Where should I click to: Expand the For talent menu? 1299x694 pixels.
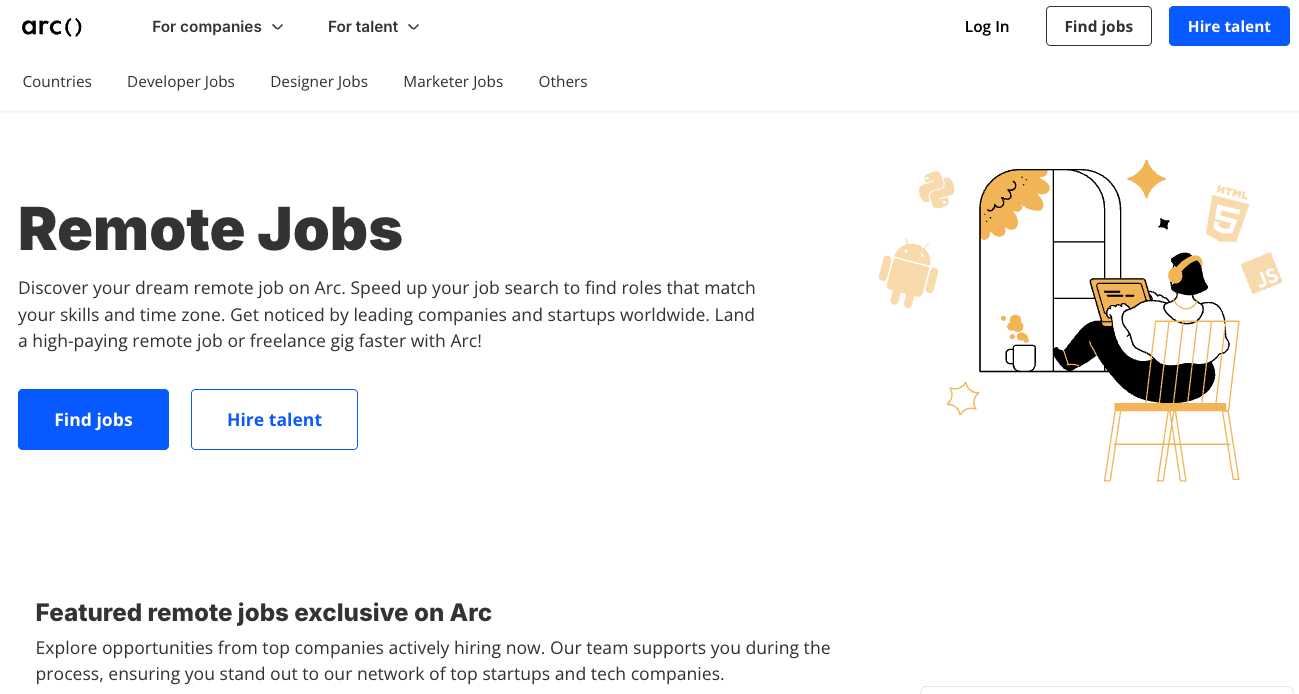(x=373, y=27)
